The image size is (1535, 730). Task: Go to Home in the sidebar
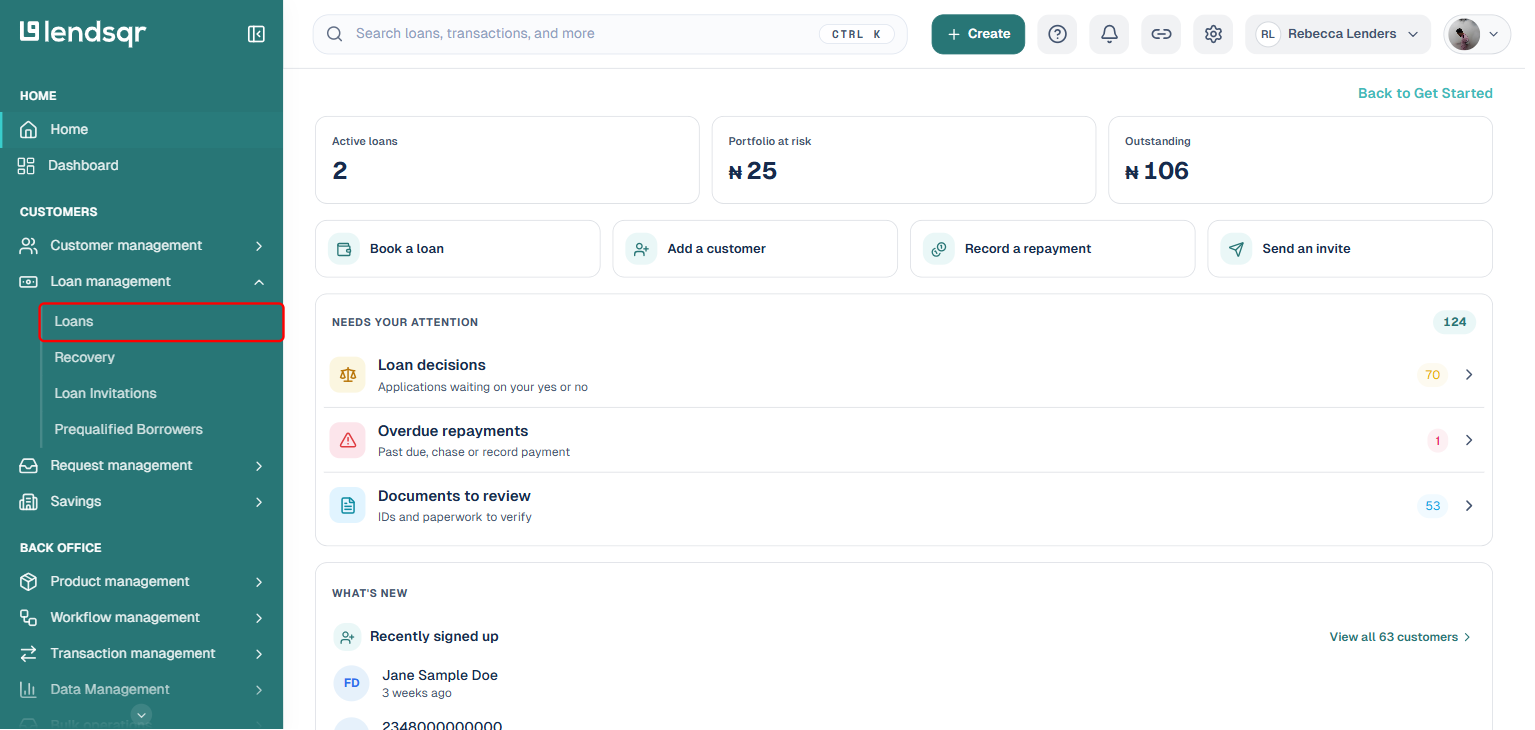click(142, 130)
